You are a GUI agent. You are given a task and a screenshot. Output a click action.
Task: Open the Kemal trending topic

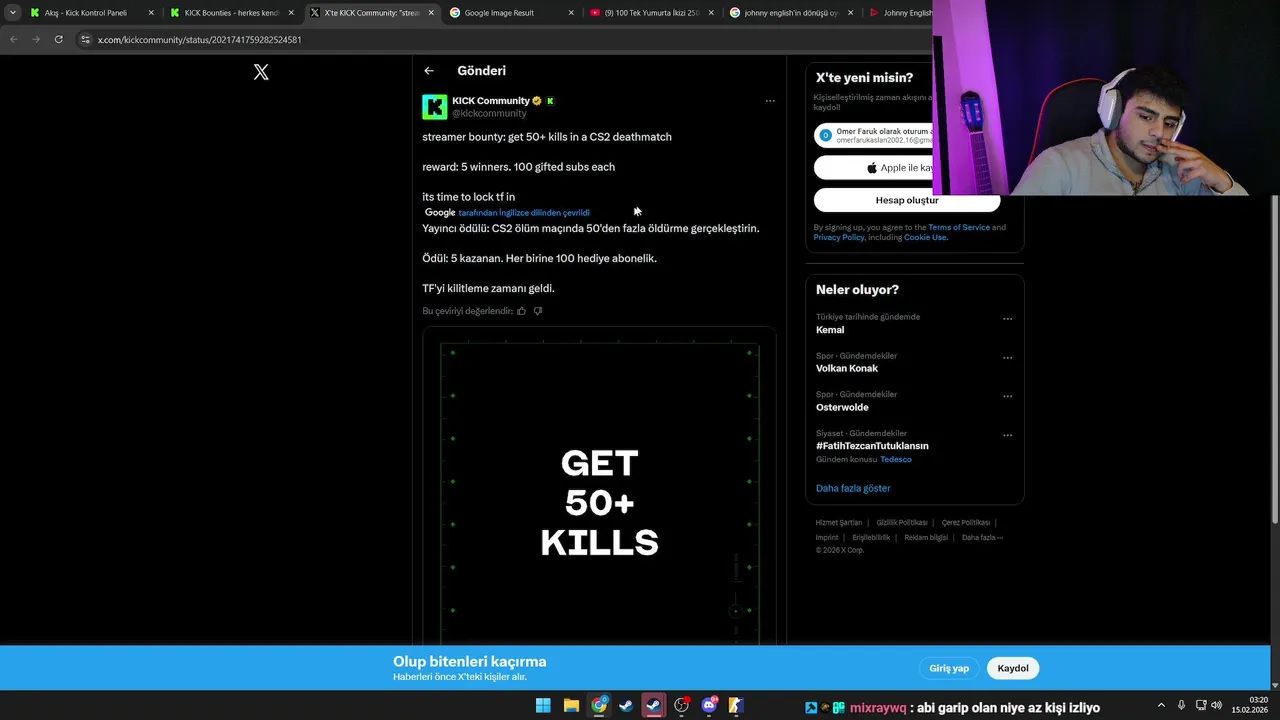pos(830,330)
